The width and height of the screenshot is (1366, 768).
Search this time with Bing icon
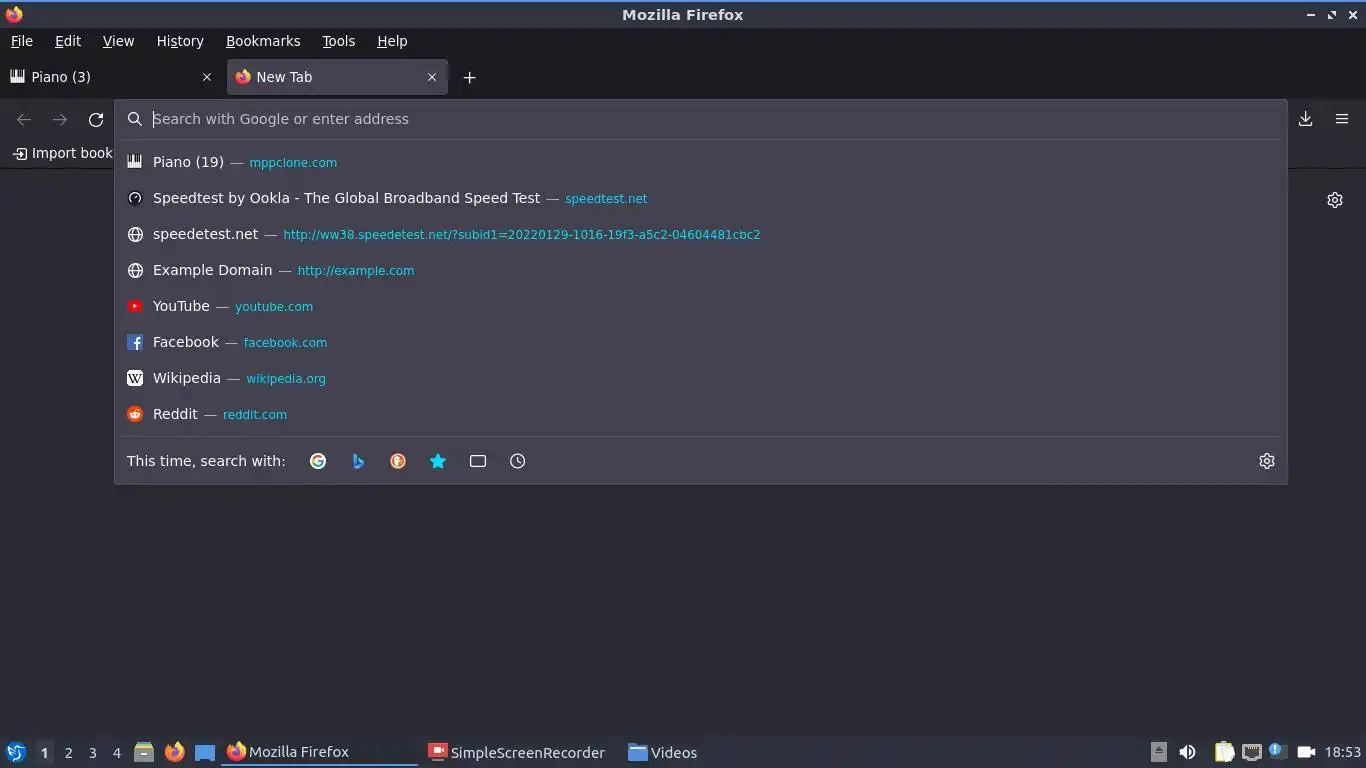pos(358,461)
